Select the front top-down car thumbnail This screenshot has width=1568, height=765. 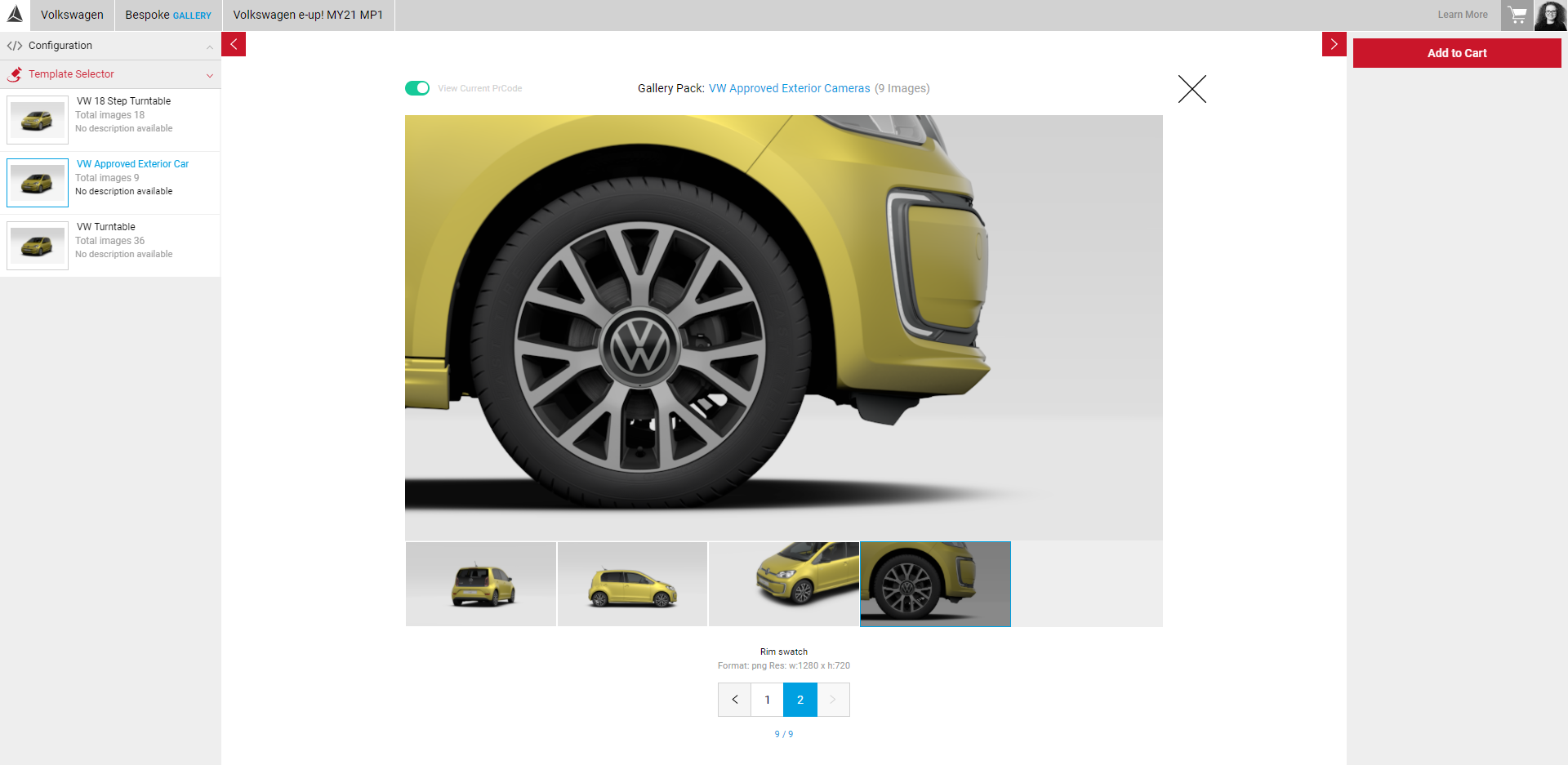784,584
